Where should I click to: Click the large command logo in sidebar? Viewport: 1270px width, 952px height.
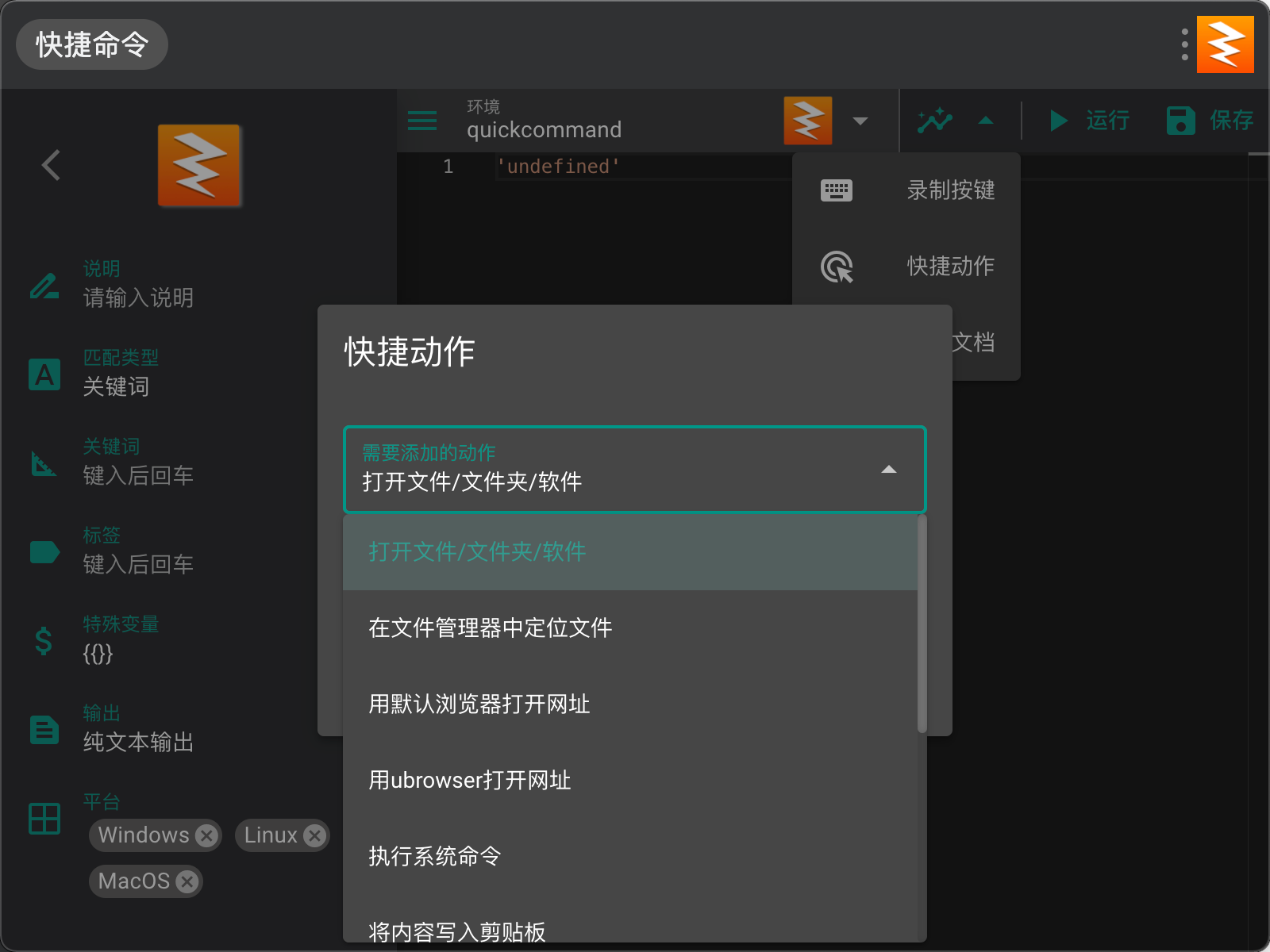tap(199, 165)
